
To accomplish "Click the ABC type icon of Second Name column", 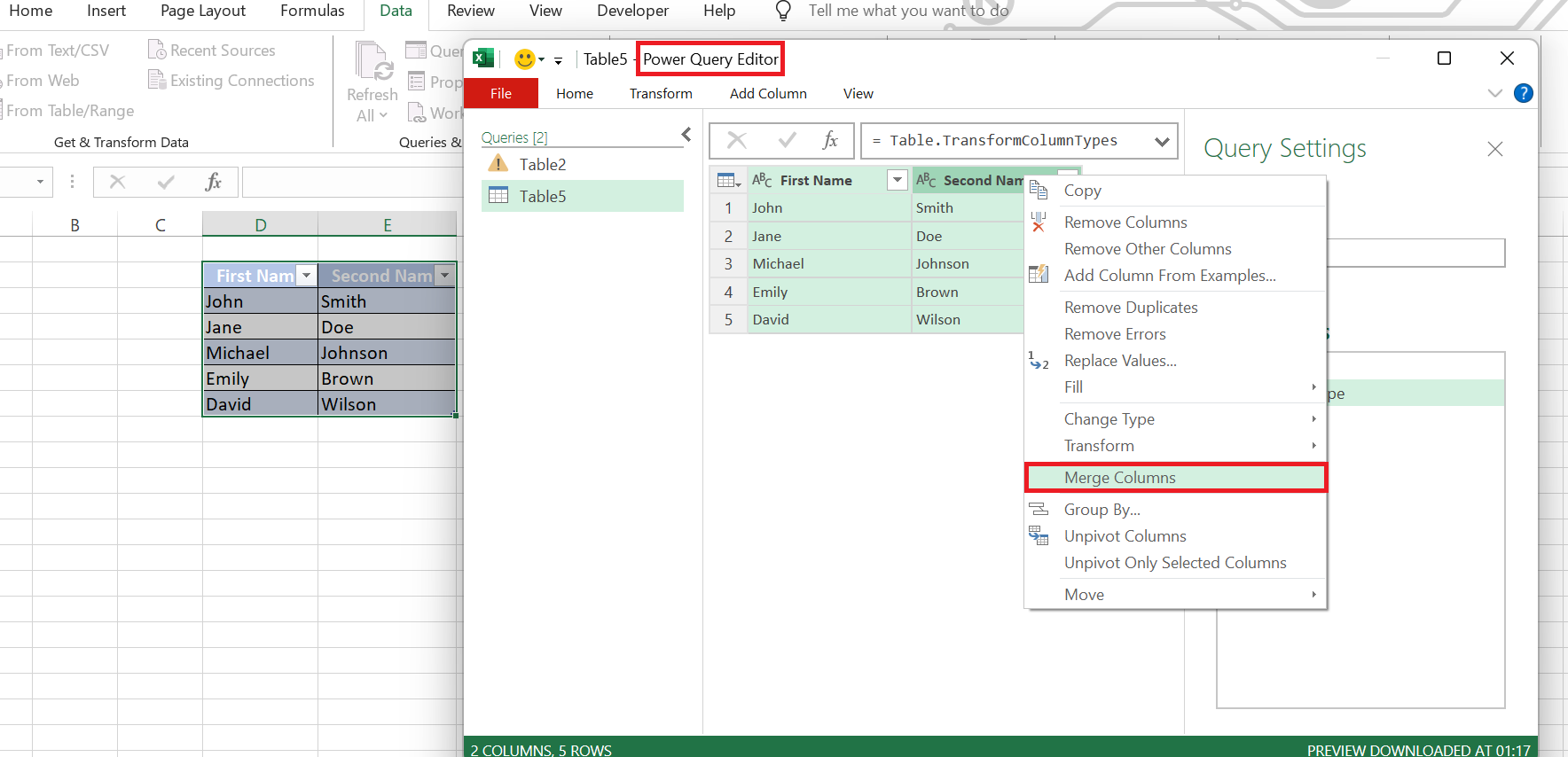I will click(x=926, y=180).
